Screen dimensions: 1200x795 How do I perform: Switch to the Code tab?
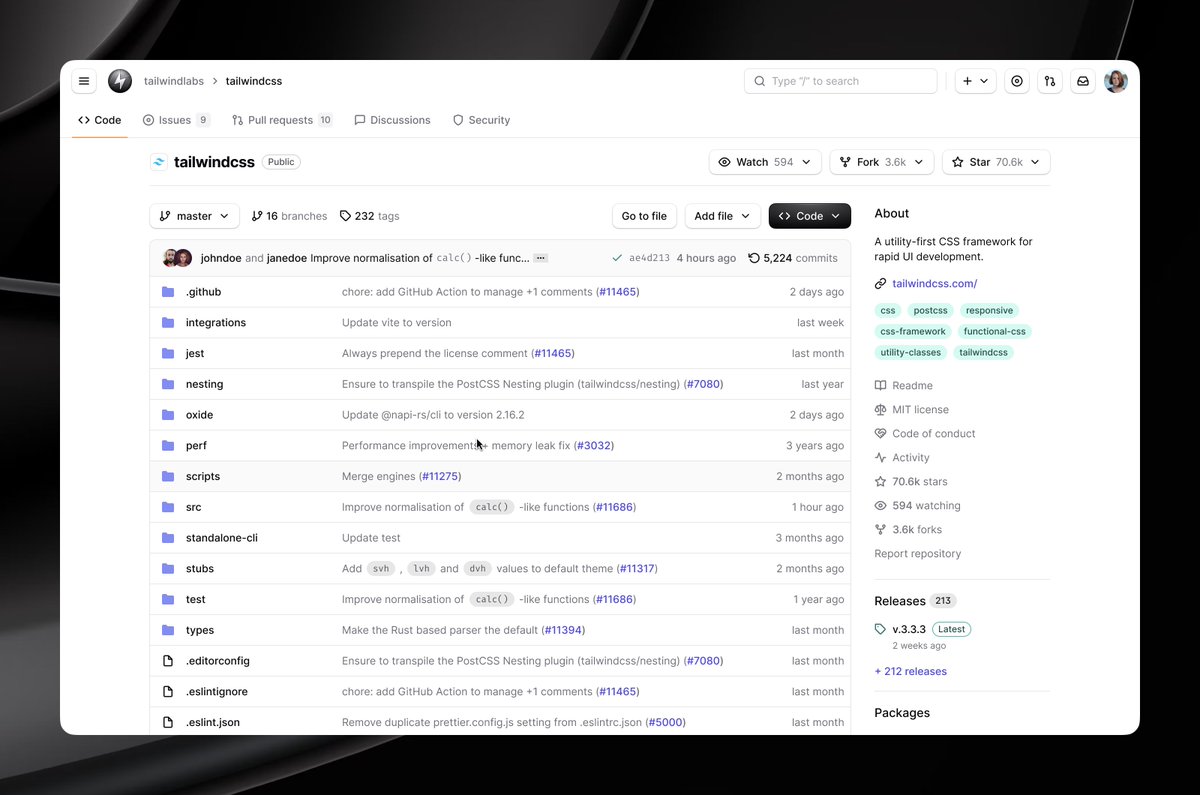pos(100,120)
